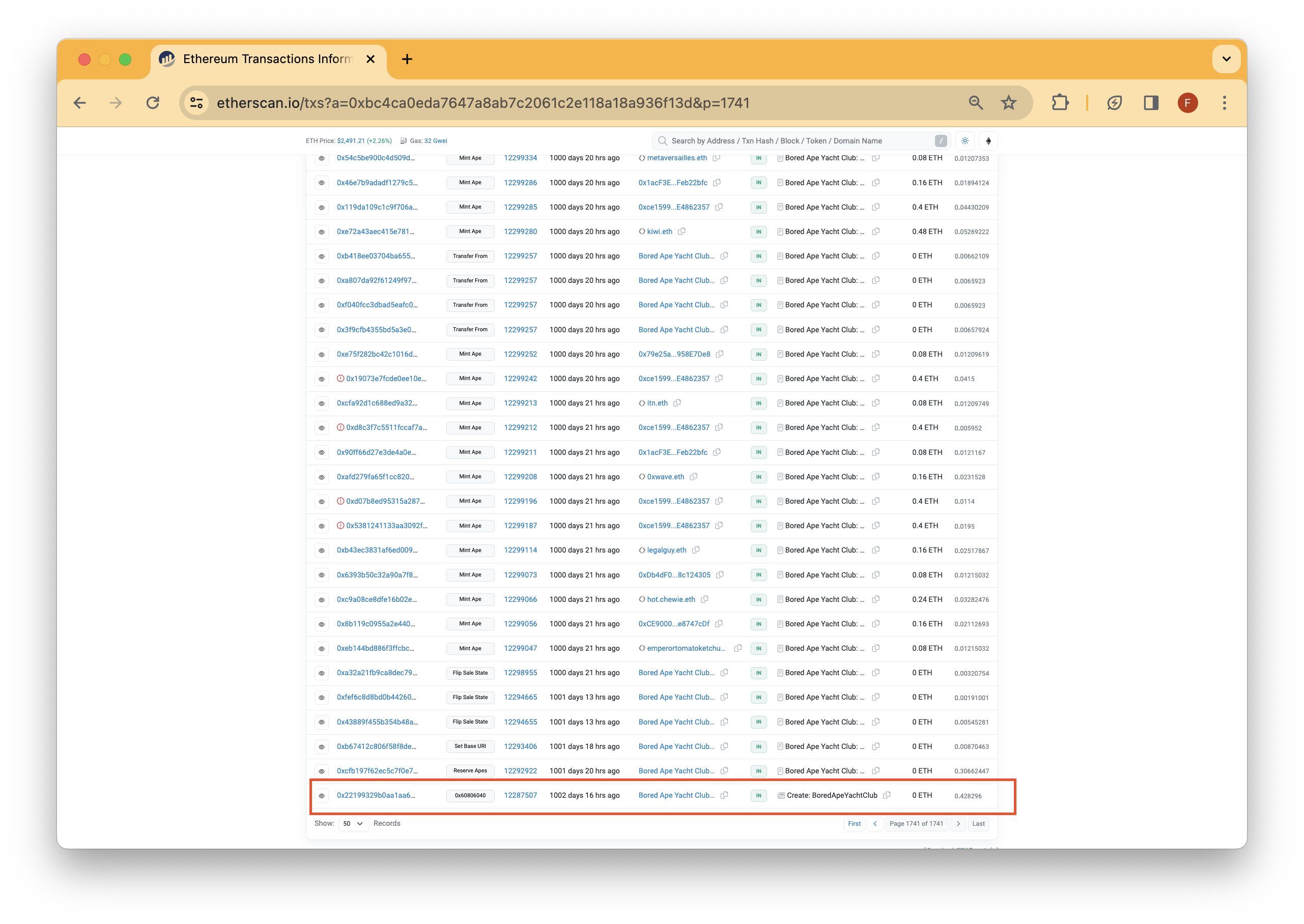Click the browser forward arrow
The height and width of the screenshot is (924, 1304).
(116, 103)
